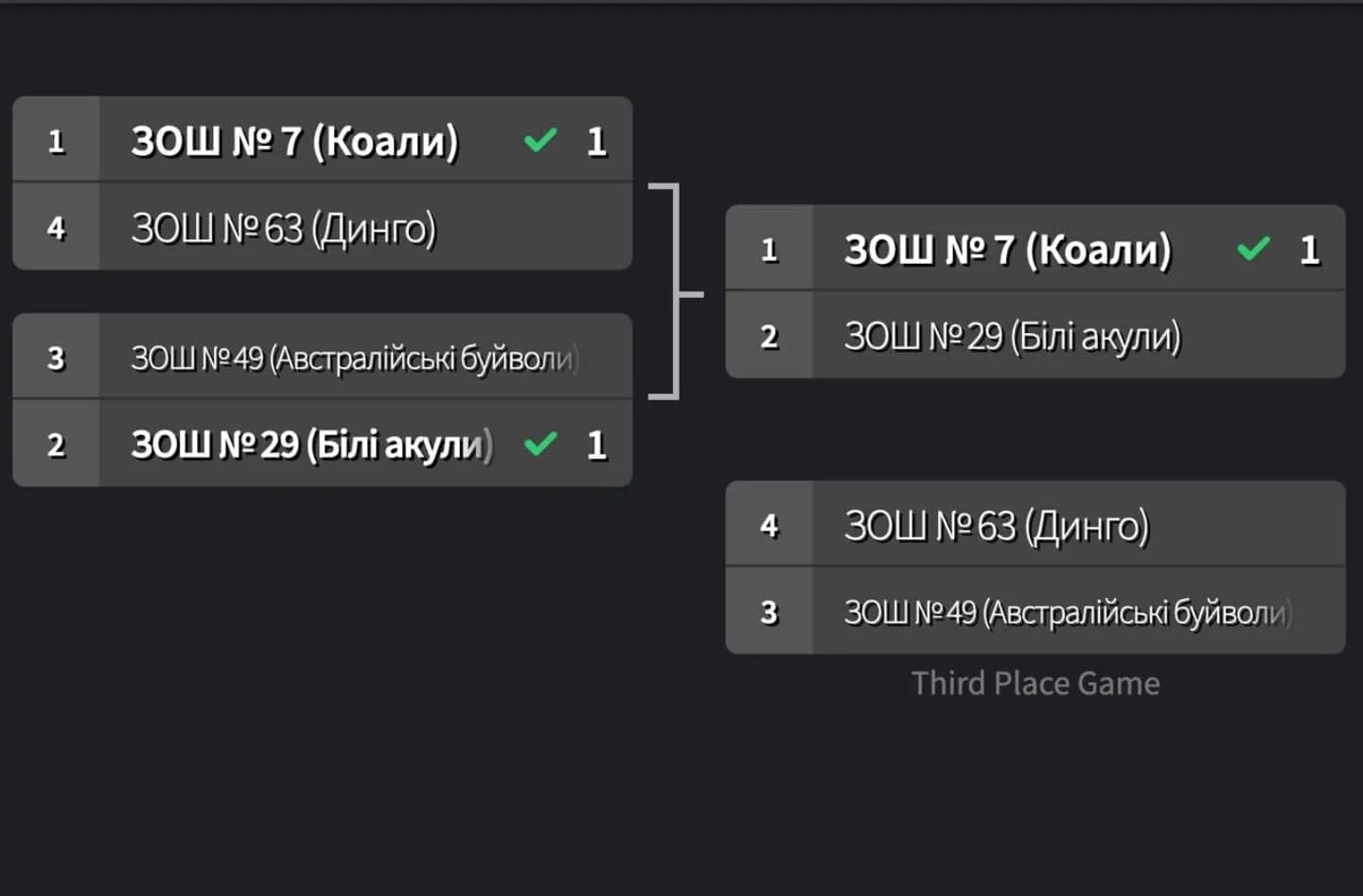Click score 1 for ЗОШ № 29 in semifinal

(596, 445)
